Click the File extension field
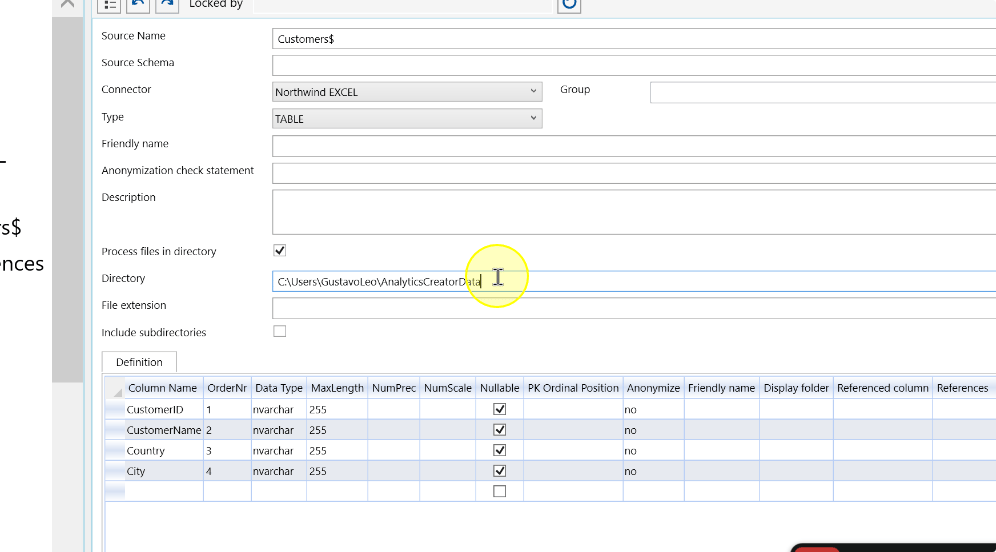The height and width of the screenshot is (552, 996). tap(634, 308)
